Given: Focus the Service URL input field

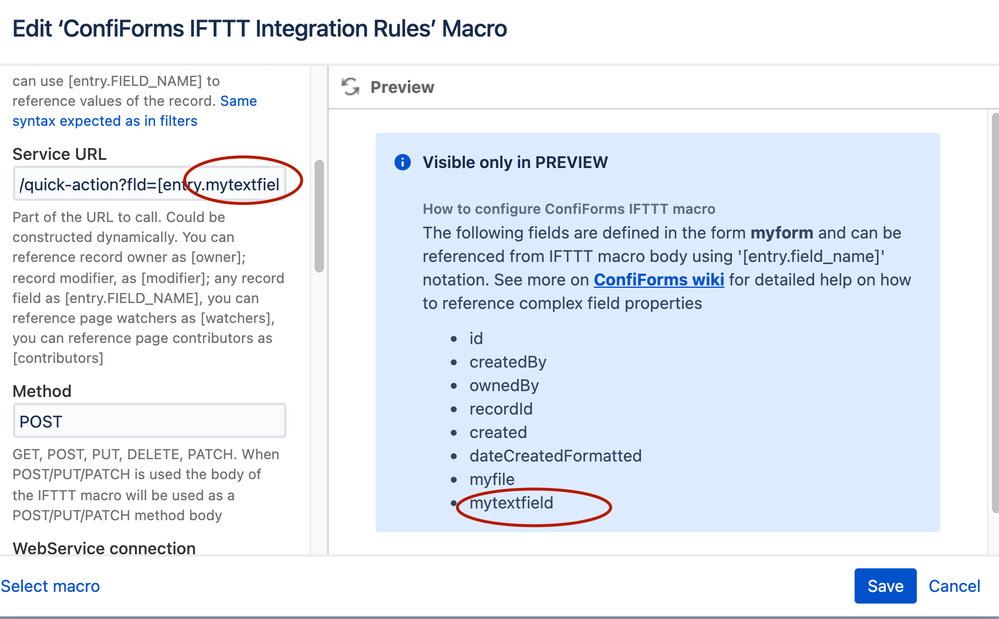Looking at the screenshot, I should 149,185.
